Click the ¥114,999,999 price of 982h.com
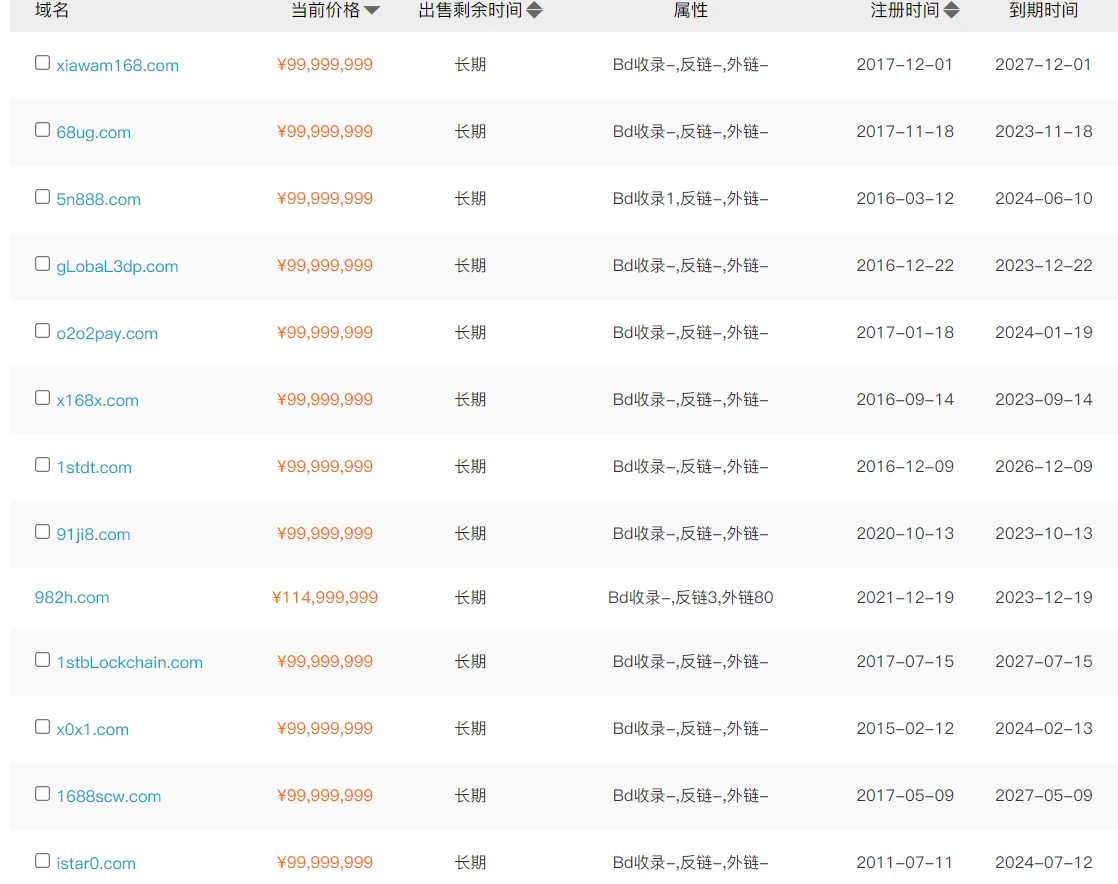1118x884 pixels. pyautogui.click(x=325, y=598)
